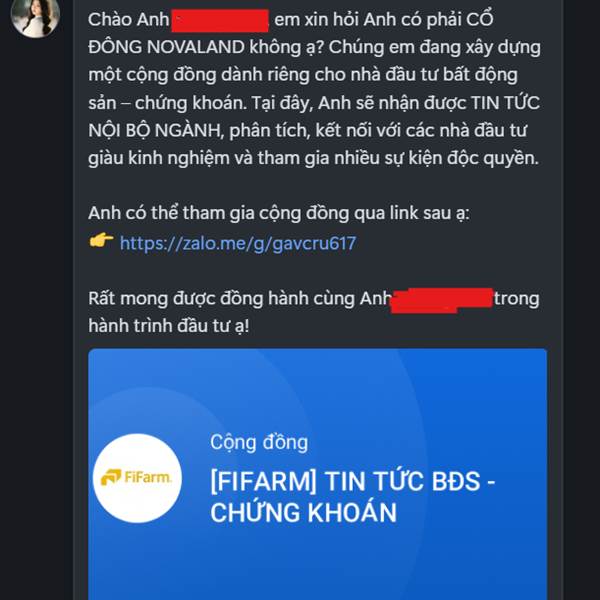Click the yellow FiFarm symbol inside the logo
Screen dimensions: 600x600
point(111,477)
